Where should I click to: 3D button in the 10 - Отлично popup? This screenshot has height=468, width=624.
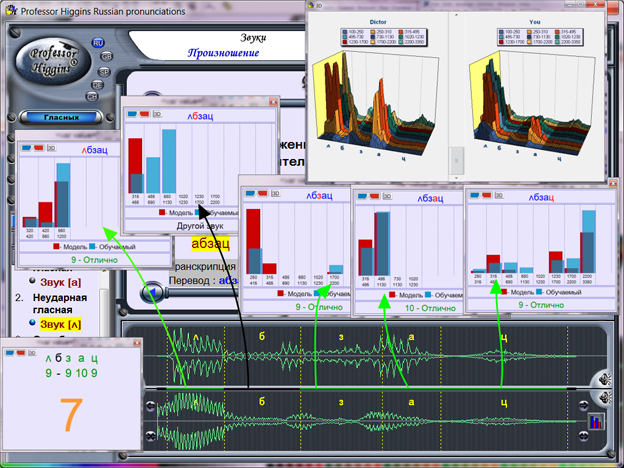pyautogui.click(x=387, y=196)
